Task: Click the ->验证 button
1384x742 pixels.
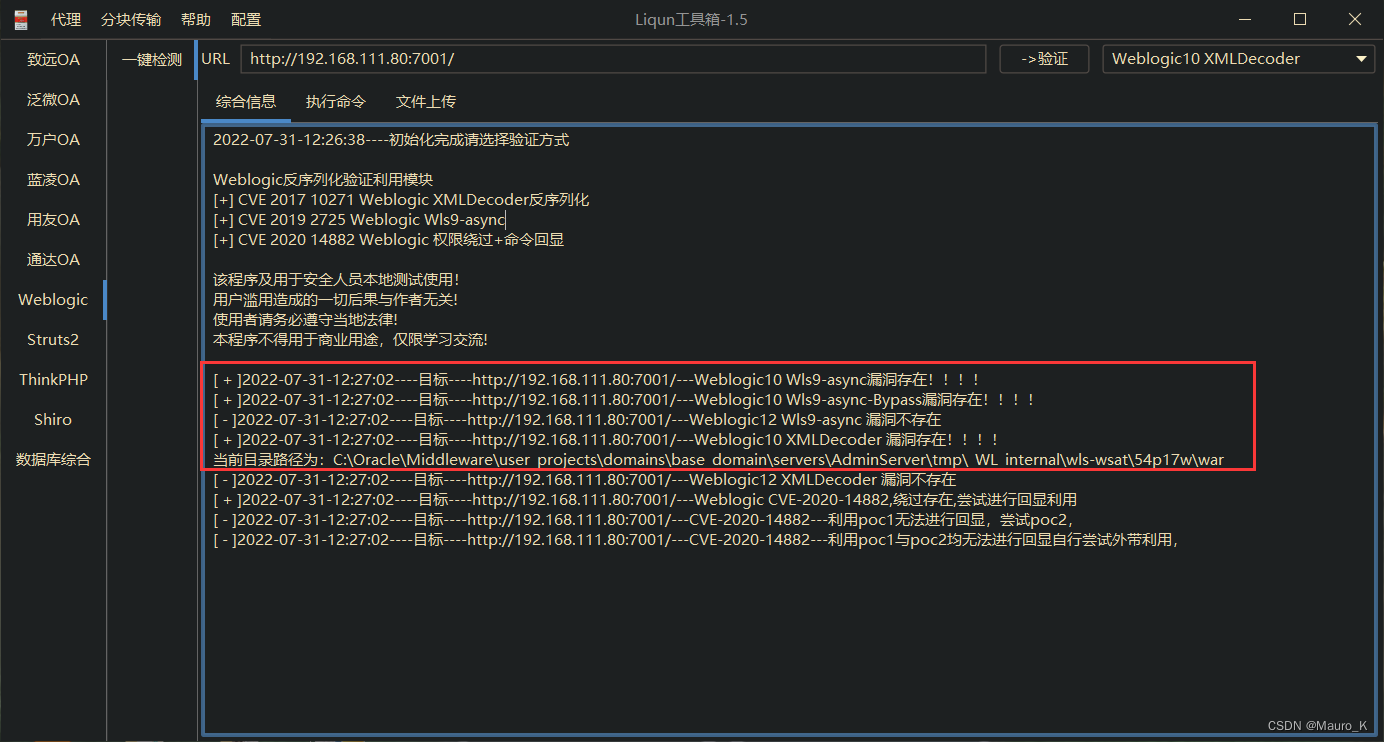Action: click(x=1044, y=59)
